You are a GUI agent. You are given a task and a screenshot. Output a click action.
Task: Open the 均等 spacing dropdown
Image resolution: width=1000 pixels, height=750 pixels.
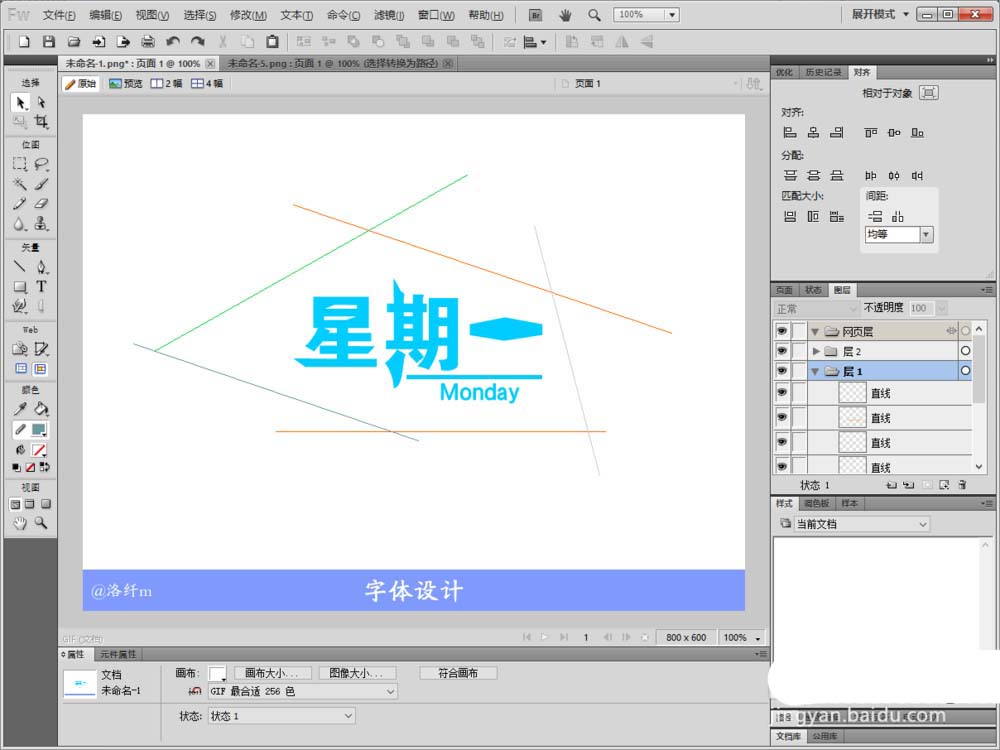pyautogui.click(x=926, y=235)
